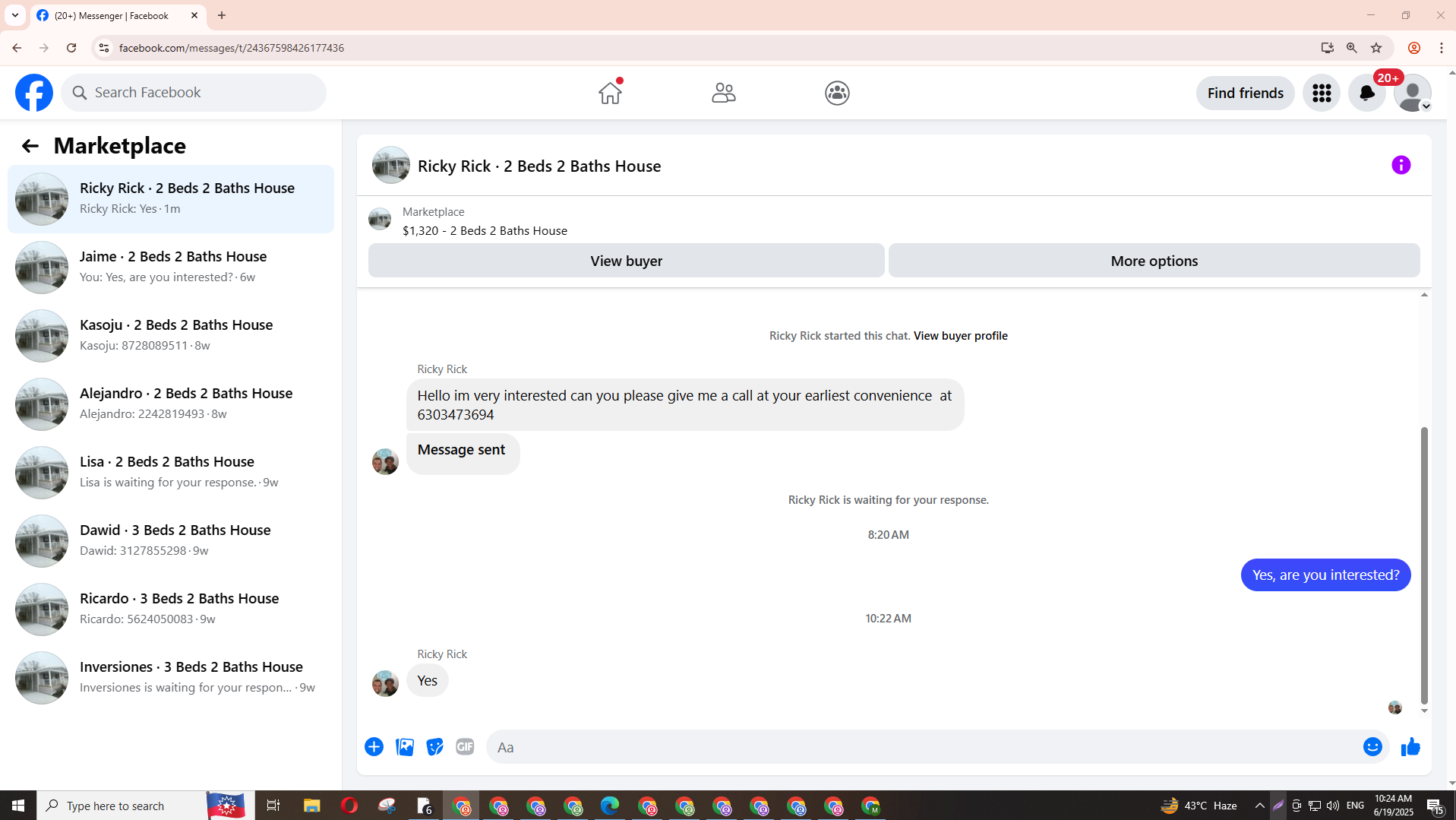Open Microsoft Edge from the taskbar
1456x820 pixels.
click(610, 806)
